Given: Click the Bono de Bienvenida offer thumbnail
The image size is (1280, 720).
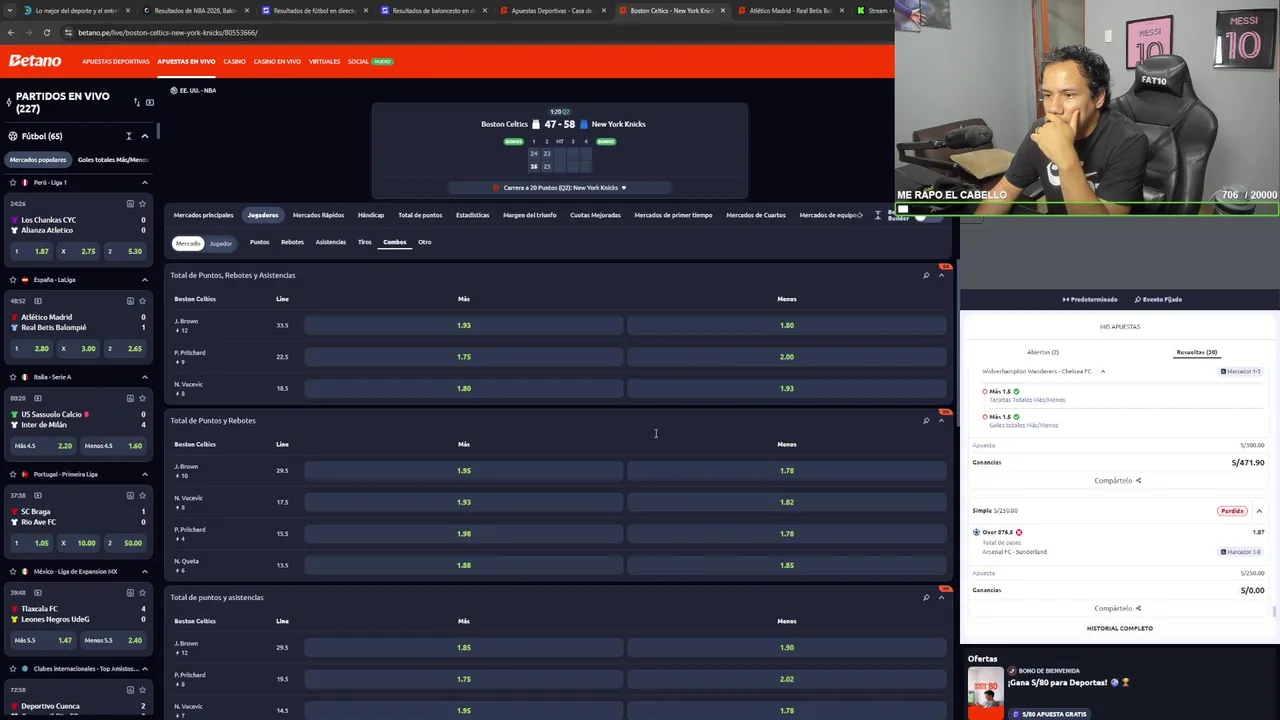Looking at the screenshot, I should [x=985, y=693].
